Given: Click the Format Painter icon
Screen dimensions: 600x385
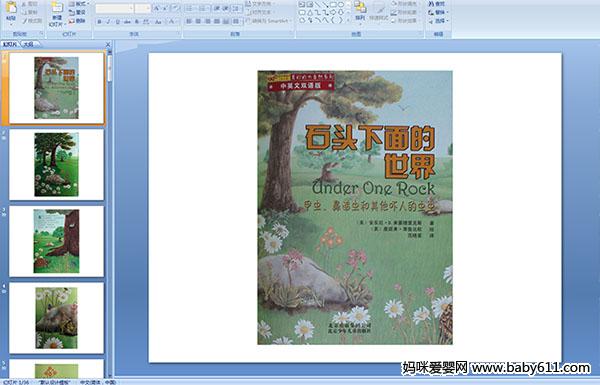Looking at the screenshot, I should pos(32,21).
